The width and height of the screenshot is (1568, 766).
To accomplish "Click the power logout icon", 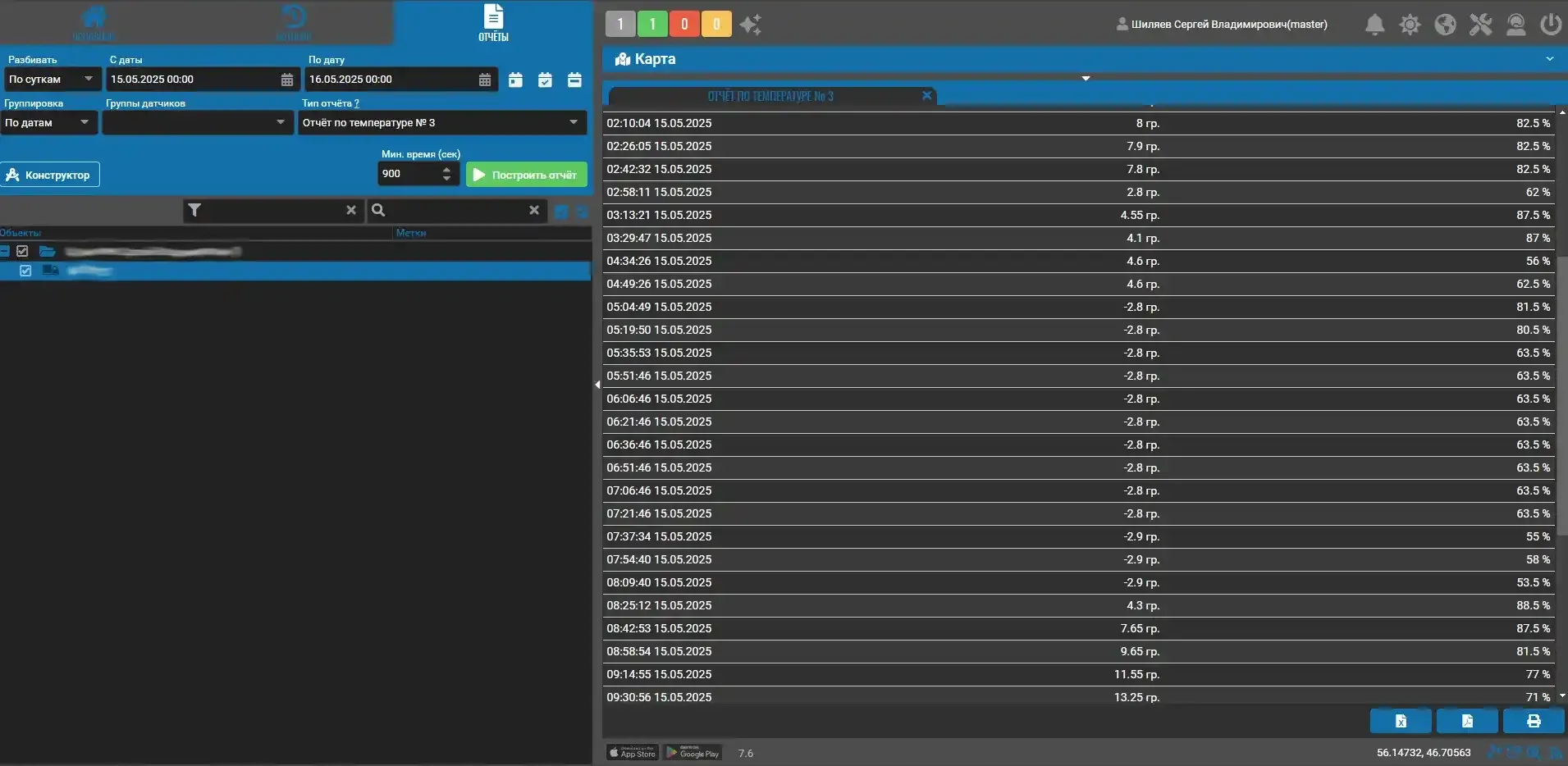I will [1550, 25].
